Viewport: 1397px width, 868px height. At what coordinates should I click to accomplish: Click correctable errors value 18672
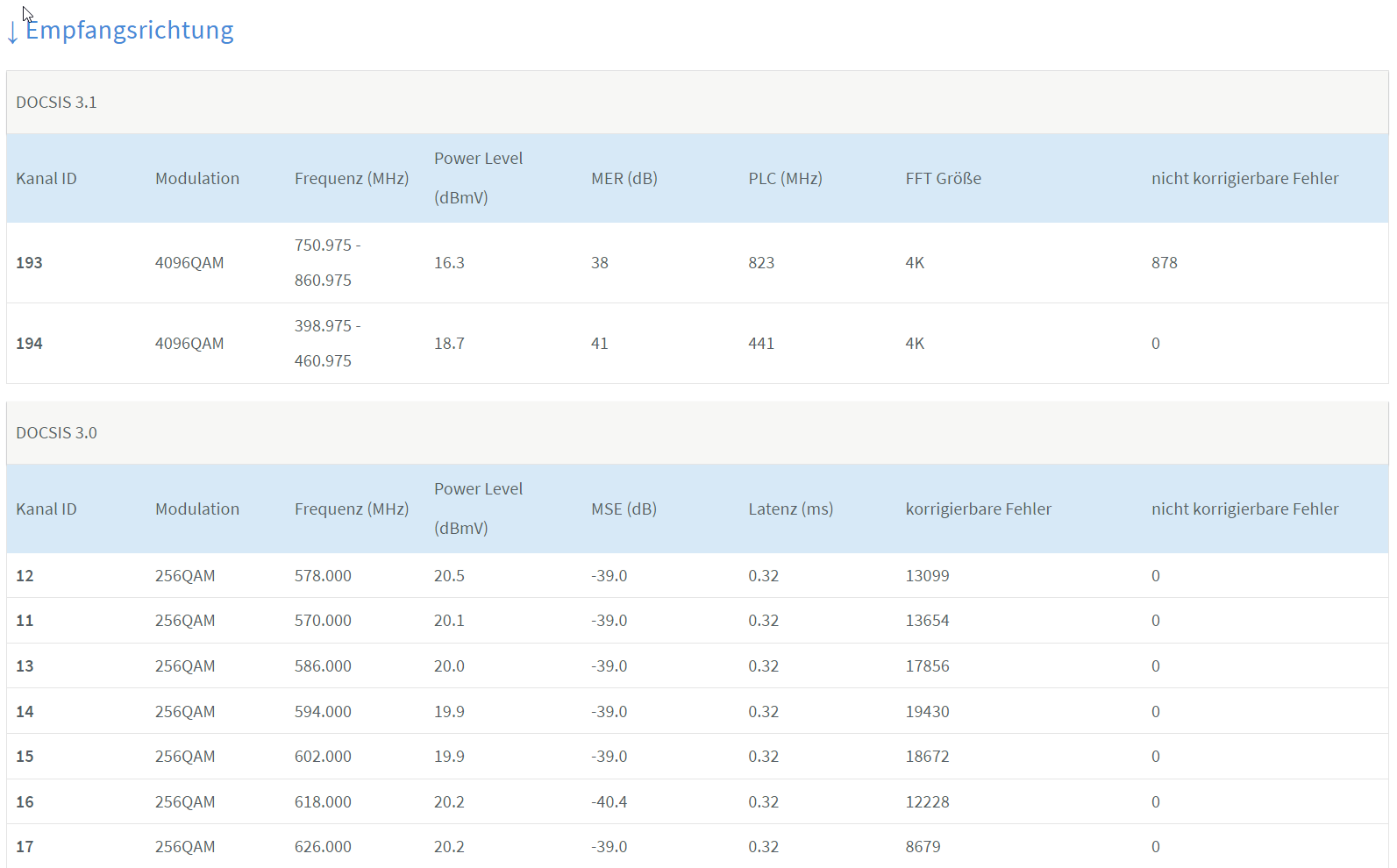tap(927, 757)
